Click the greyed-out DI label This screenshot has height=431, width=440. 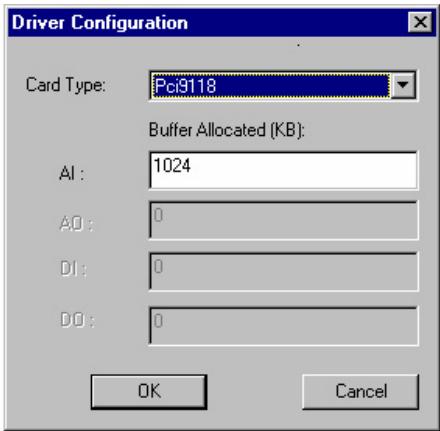(x=73, y=268)
